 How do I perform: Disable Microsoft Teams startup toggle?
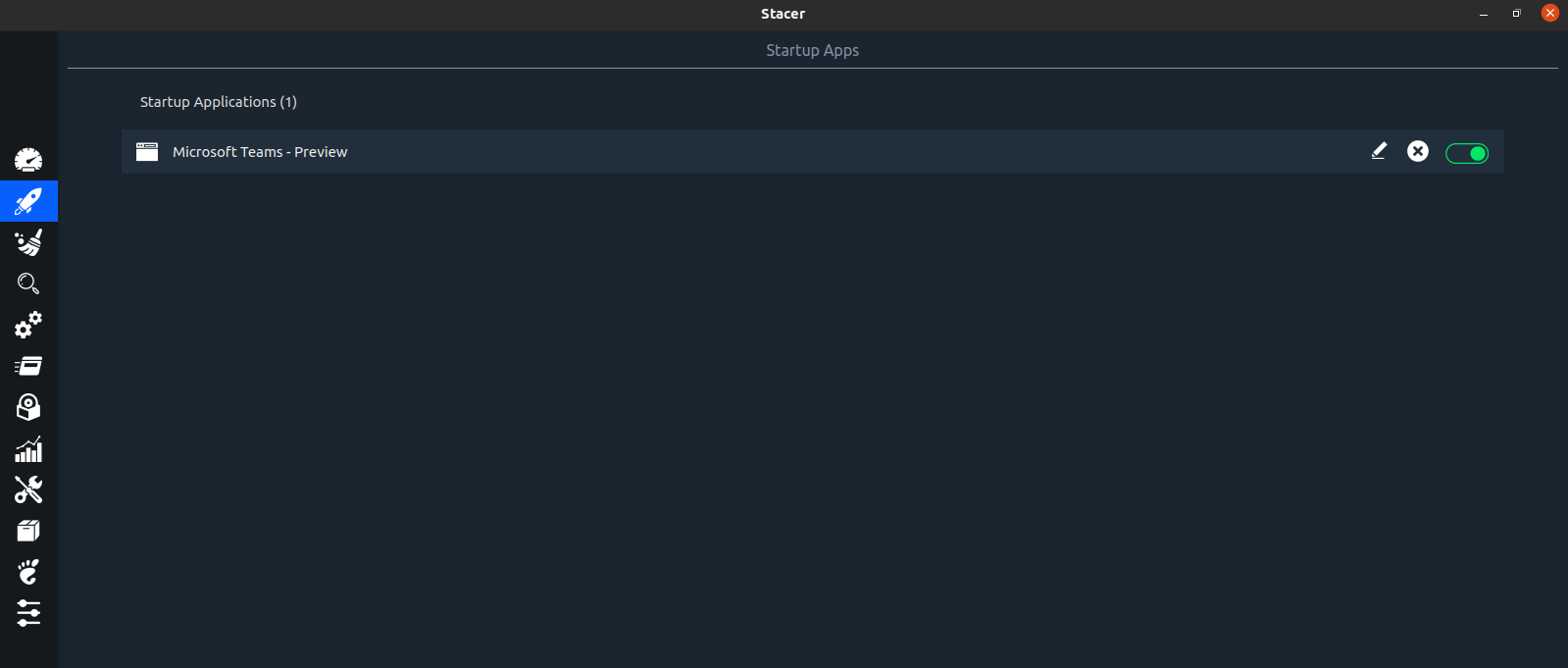(1467, 153)
